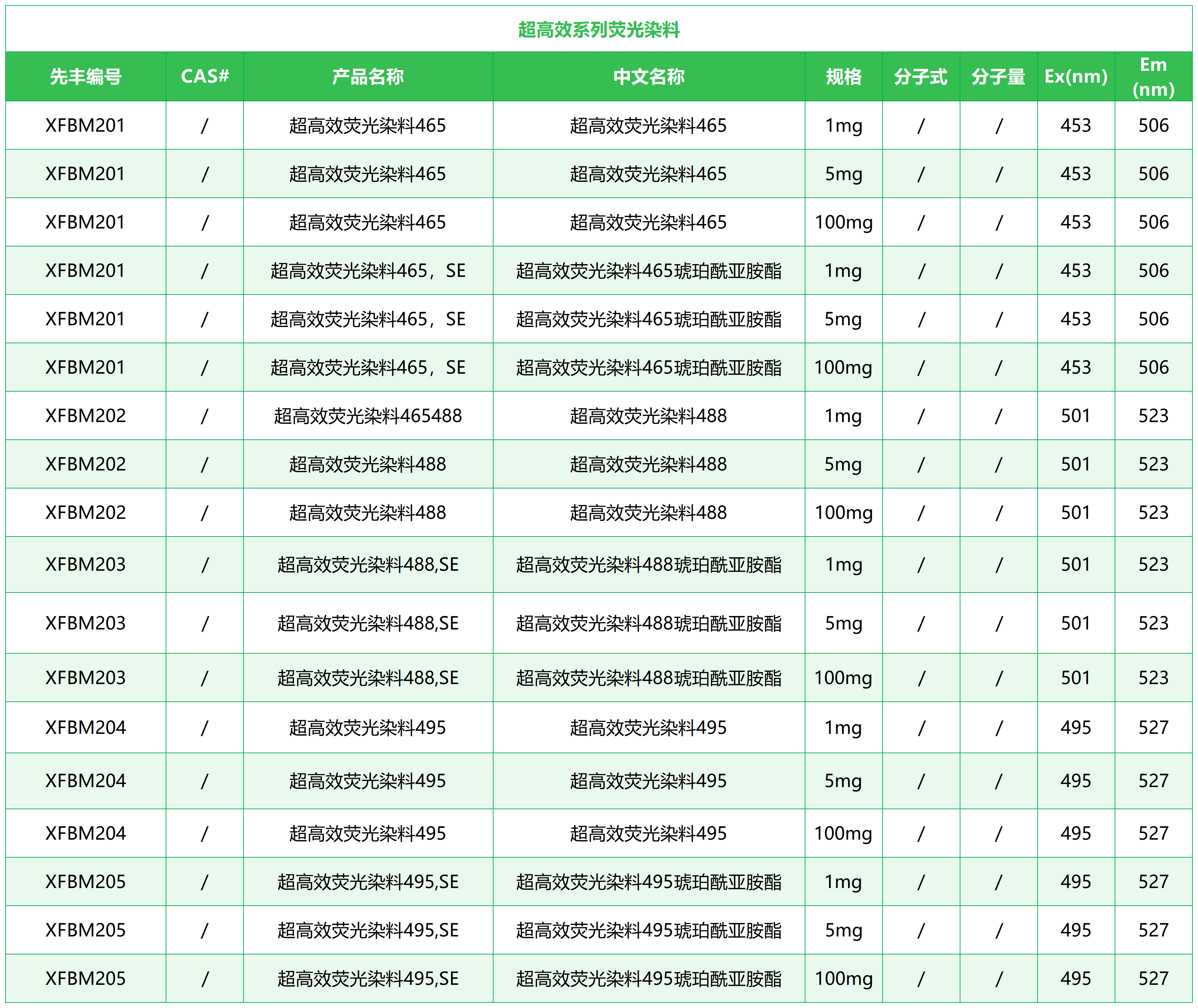This screenshot has height=1008, width=1198.
Task: Click Ex value 495 in XFBM205 1mg row
Action: [1076, 882]
